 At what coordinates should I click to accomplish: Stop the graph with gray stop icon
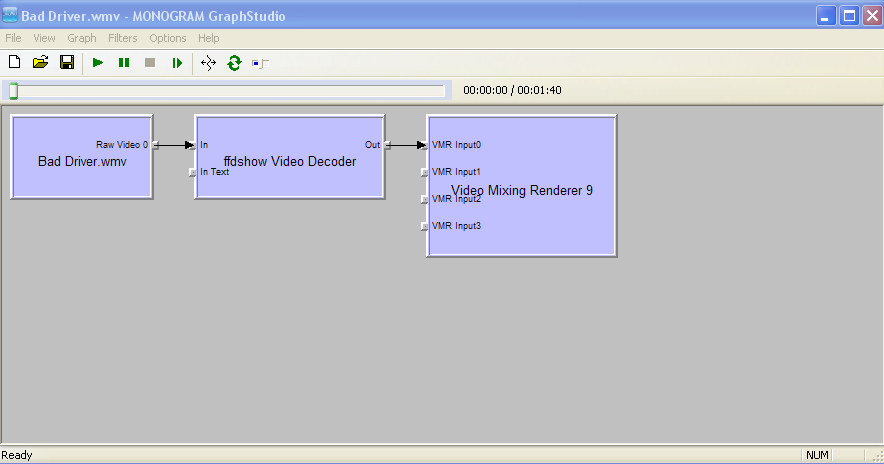(150, 63)
